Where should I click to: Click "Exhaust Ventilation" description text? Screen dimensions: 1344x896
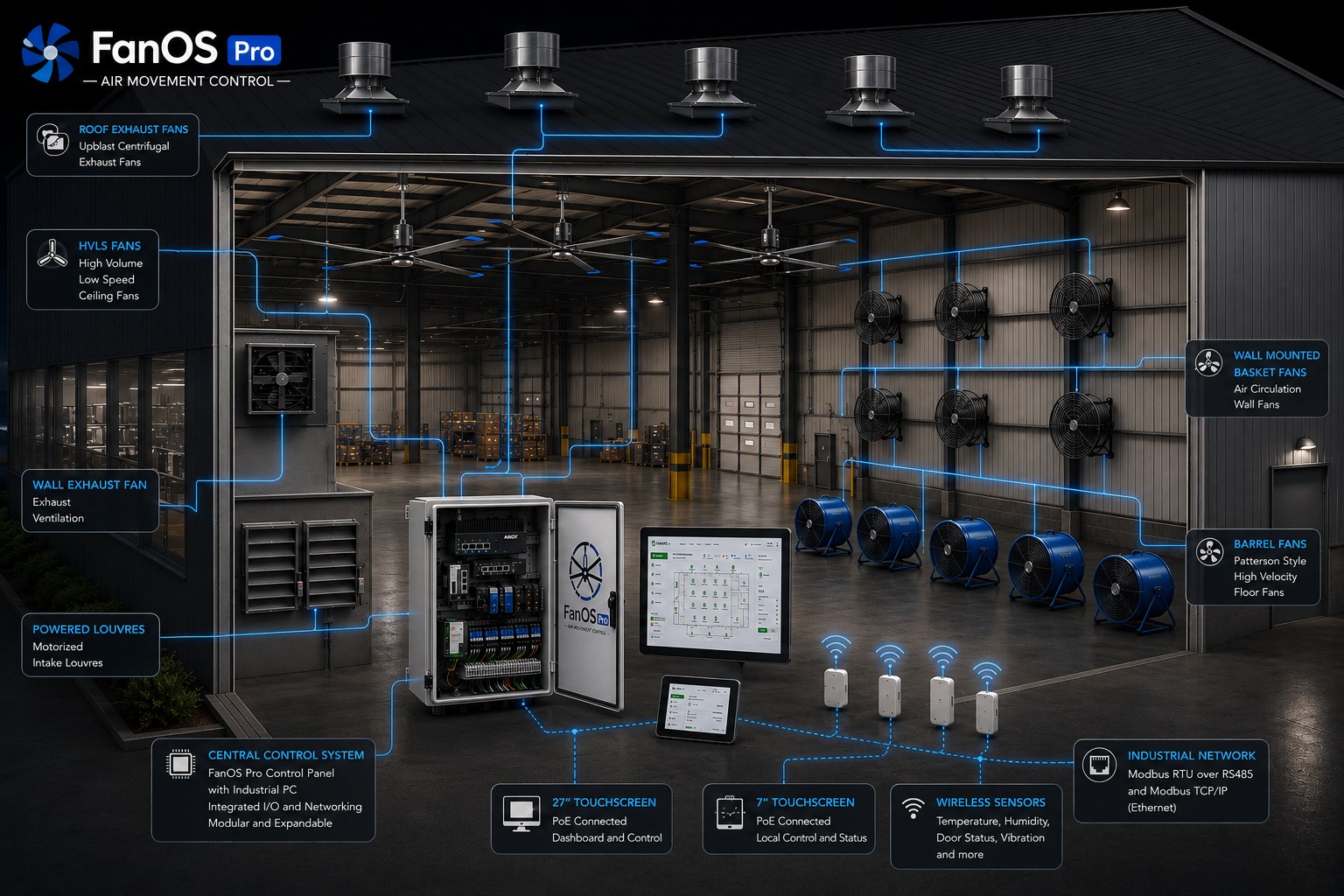58,510
